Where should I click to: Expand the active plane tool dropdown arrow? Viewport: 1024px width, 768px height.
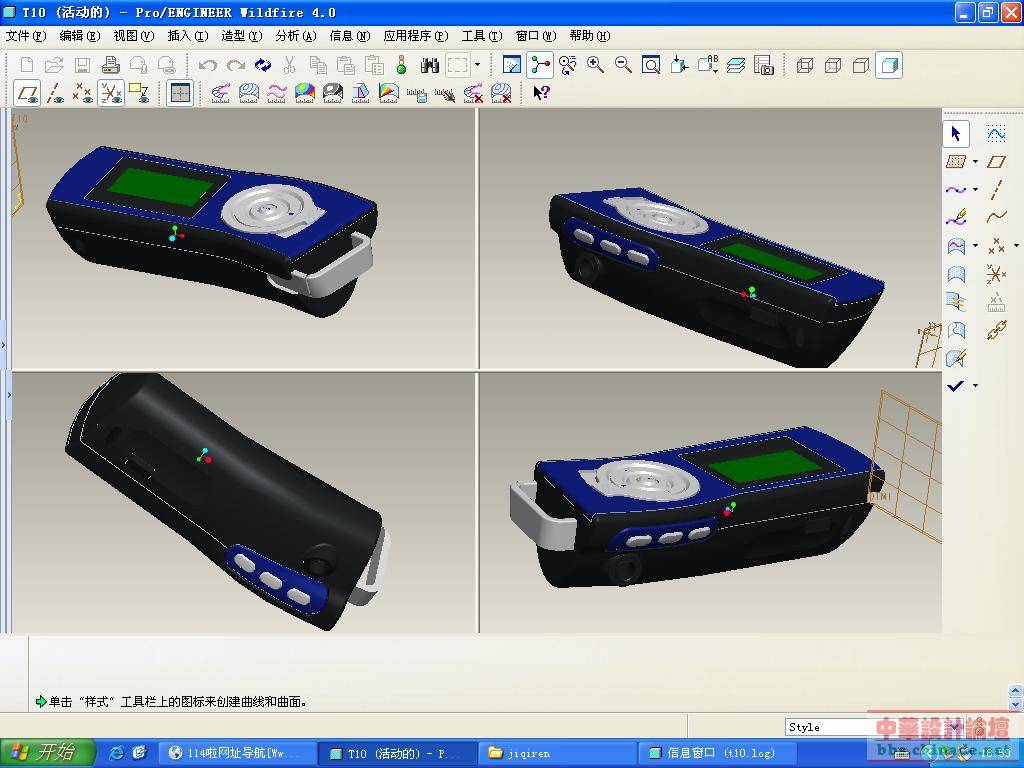pos(976,161)
